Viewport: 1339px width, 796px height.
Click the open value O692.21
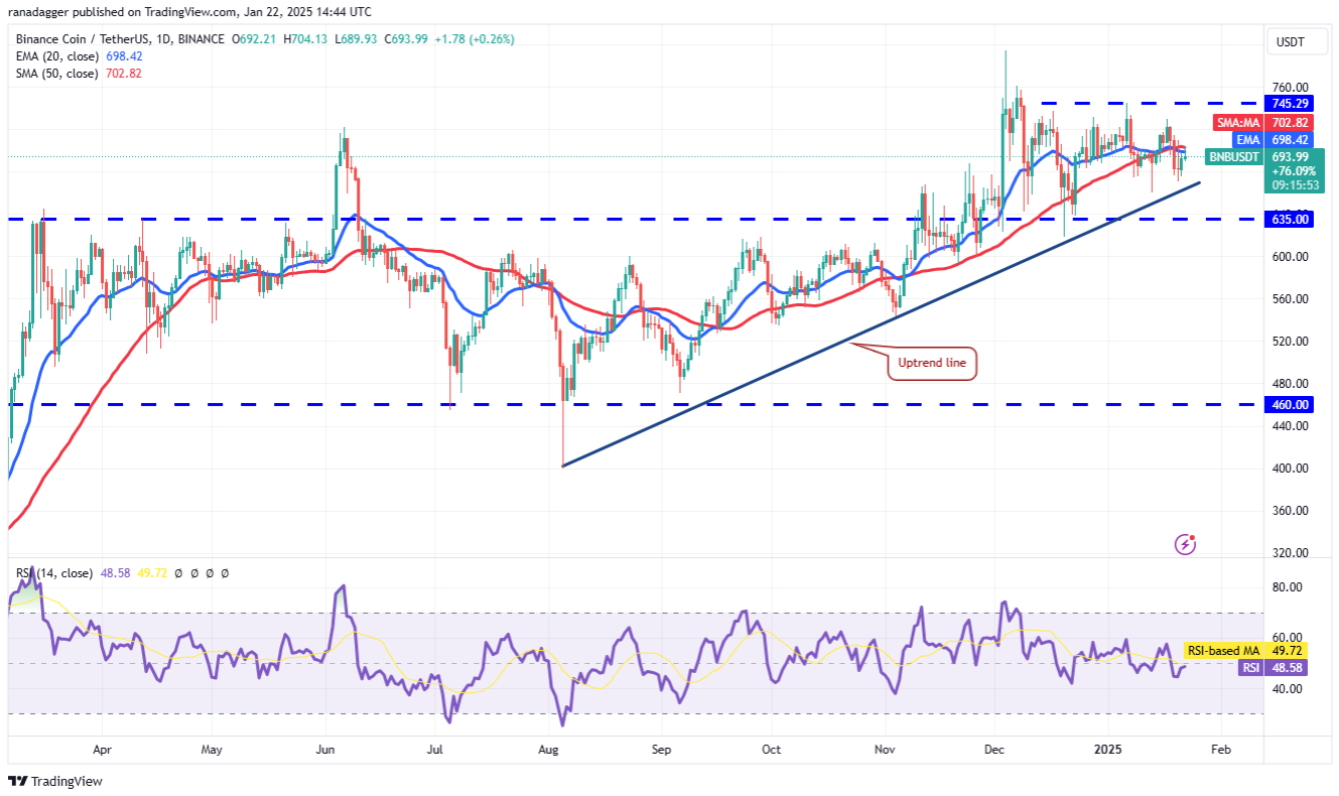pyautogui.click(x=255, y=39)
